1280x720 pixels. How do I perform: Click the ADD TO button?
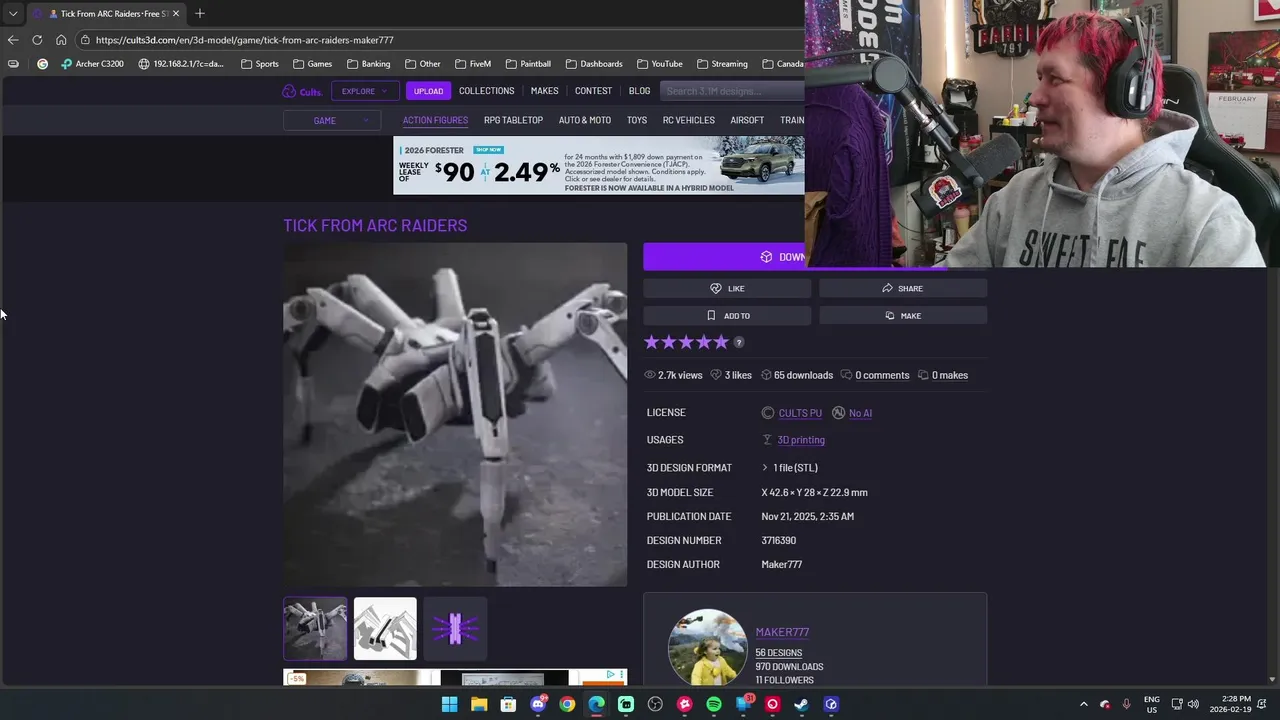pos(727,315)
